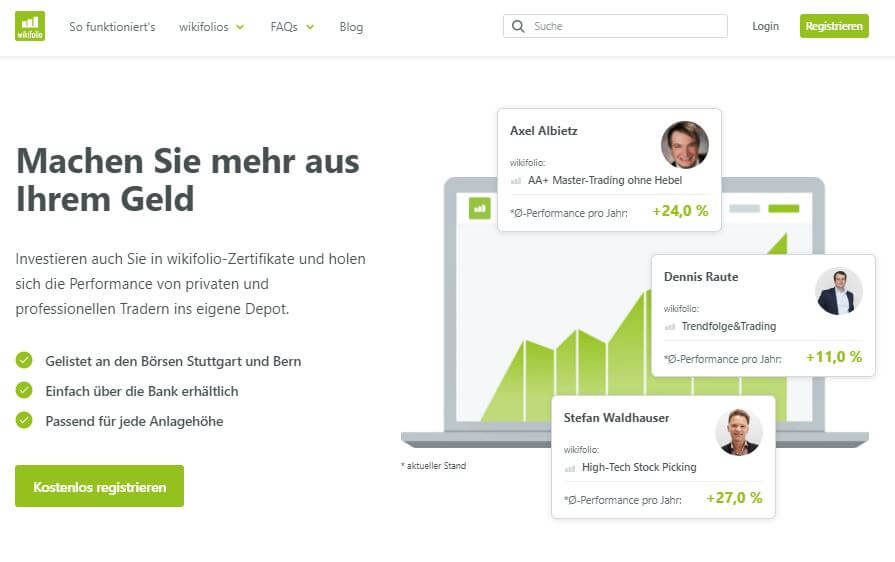This screenshot has width=895, height=562.
Task: Click Ø-Performance pro Jahr label in Stefan Waldhauser card
Action: click(623, 500)
